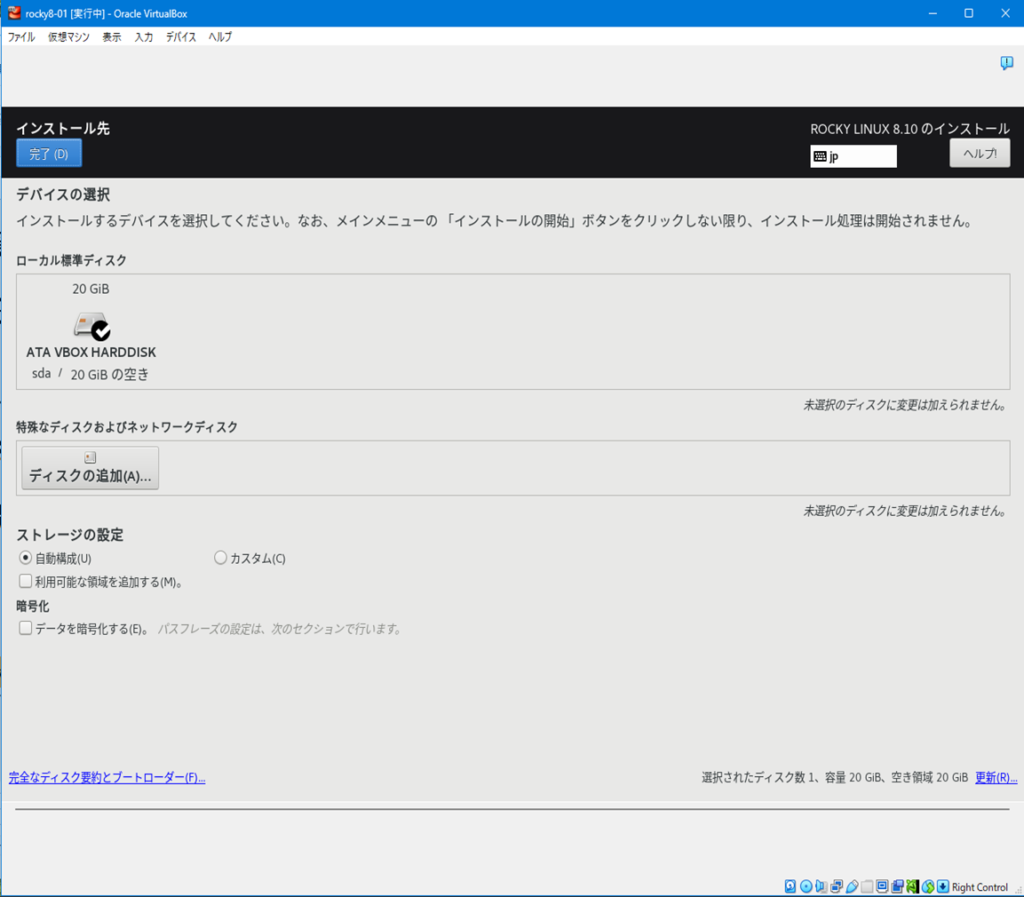Select the 自動構成 radio button
The height and width of the screenshot is (897, 1024).
point(26,558)
